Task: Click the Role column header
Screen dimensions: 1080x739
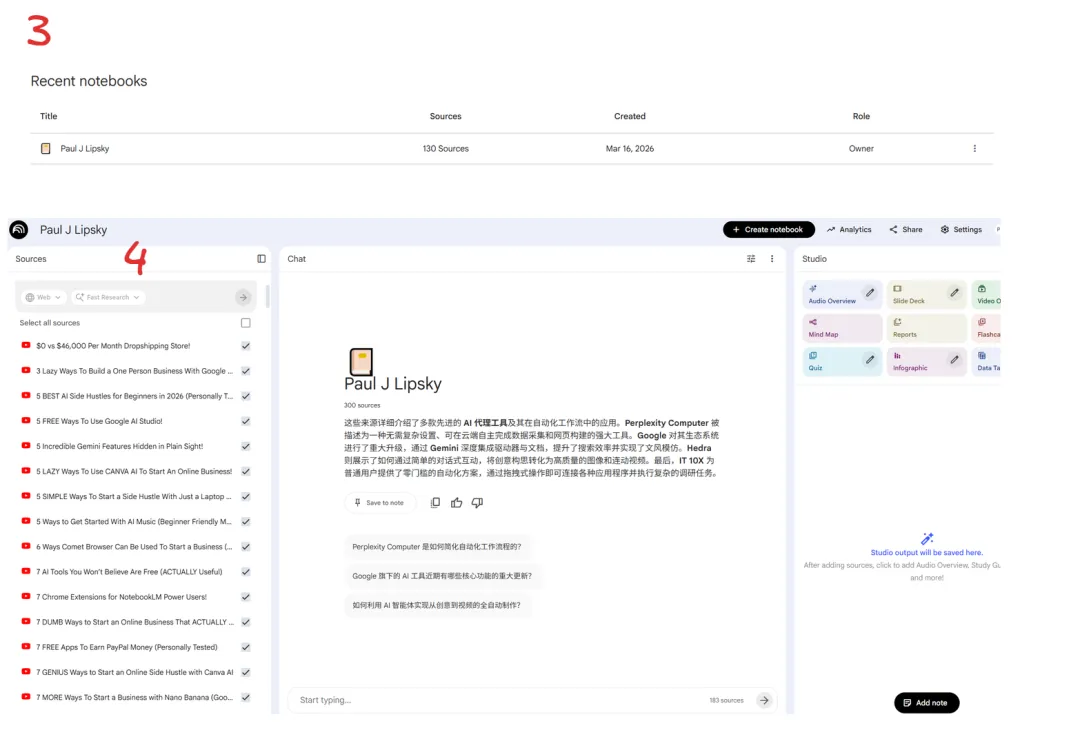Action: coord(861,116)
